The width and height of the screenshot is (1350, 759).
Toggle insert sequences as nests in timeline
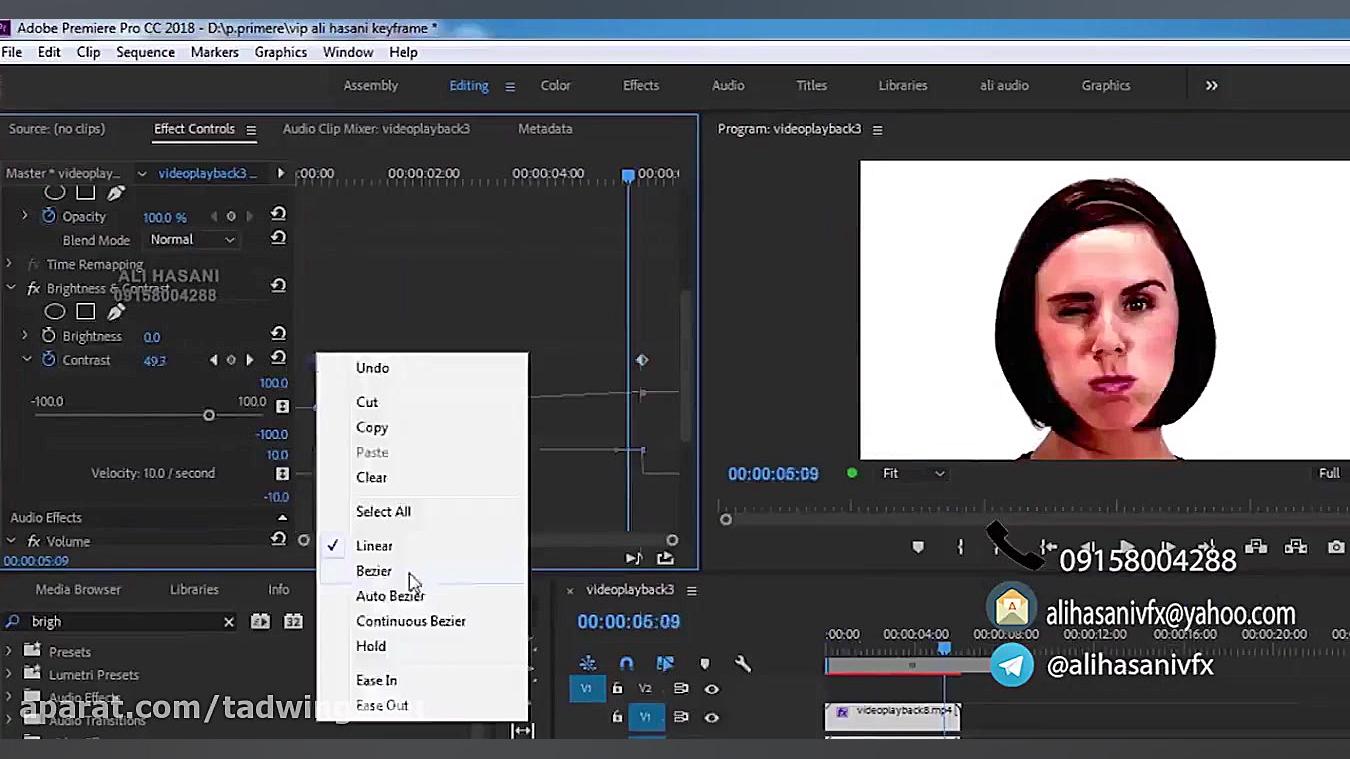[587, 663]
